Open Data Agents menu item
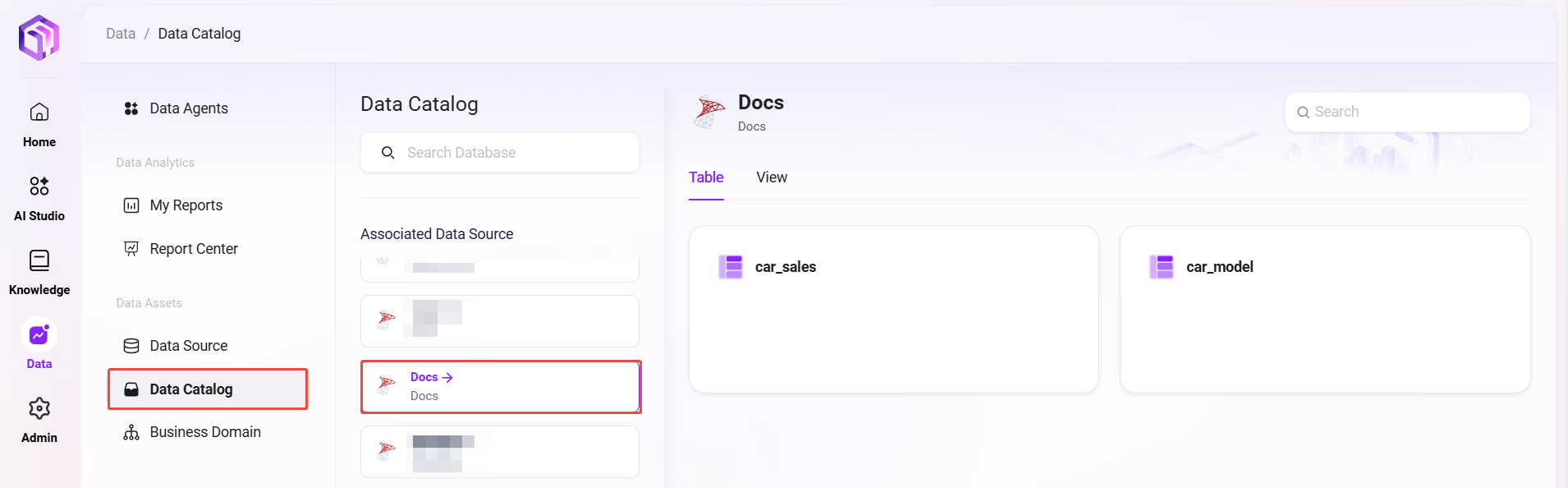Viewport: 1568px width, 488px height. point(188,108)
